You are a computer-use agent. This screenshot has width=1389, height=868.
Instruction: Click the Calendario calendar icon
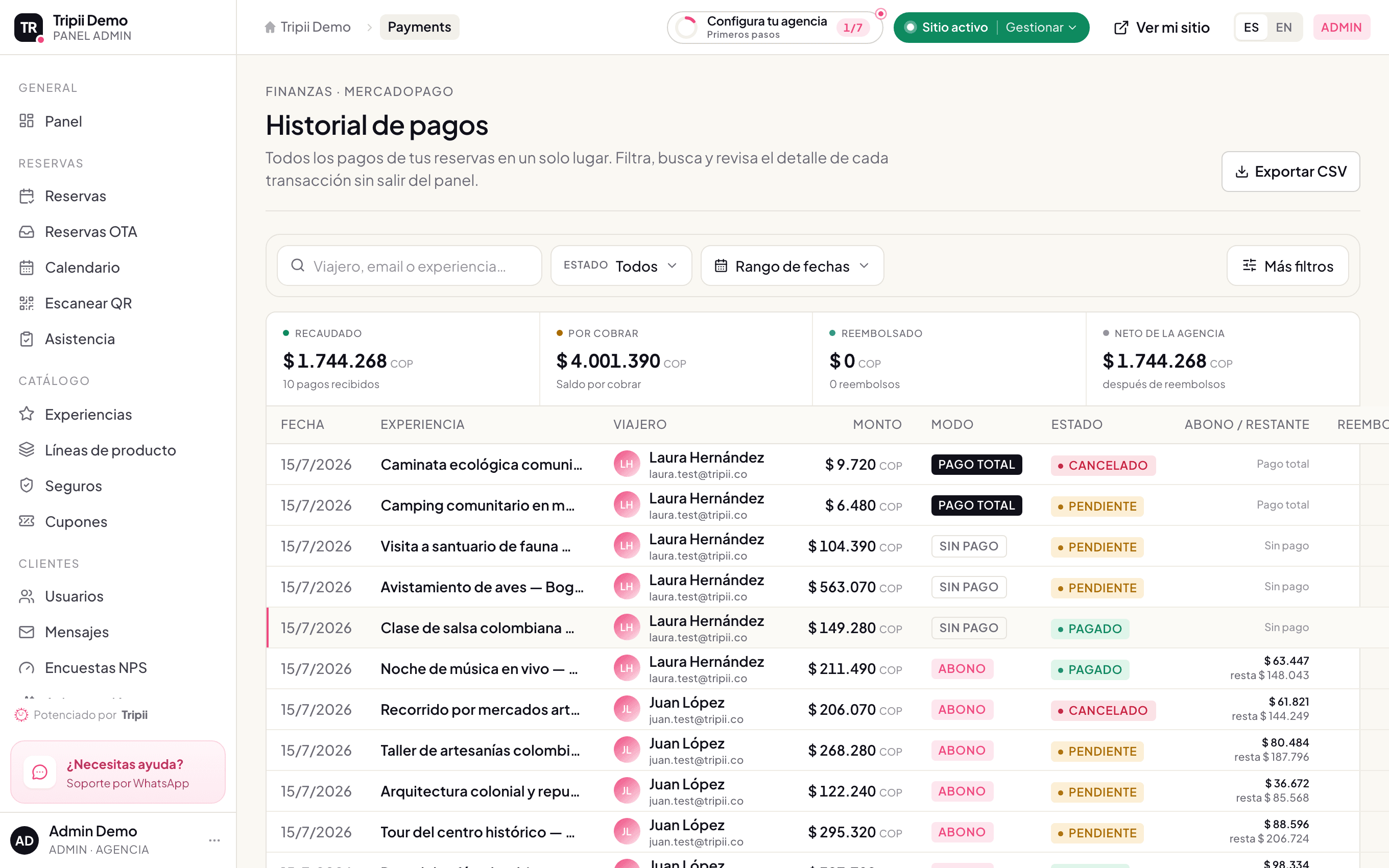click(27, 268)
